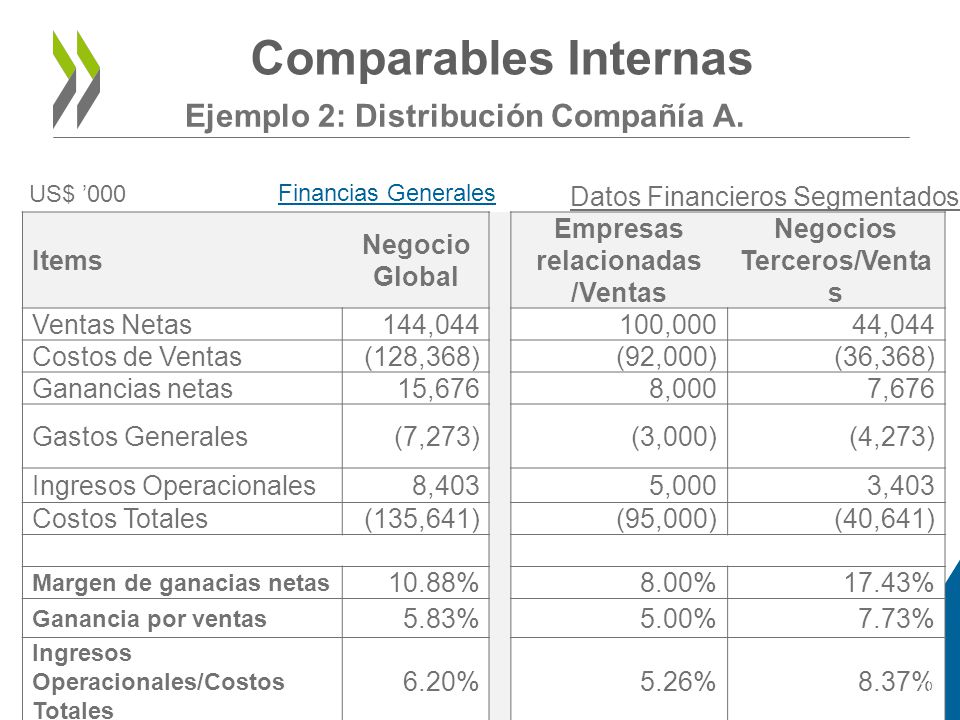
Task: Select the Comparables Internas title
Action: click(x=501, y=58)
